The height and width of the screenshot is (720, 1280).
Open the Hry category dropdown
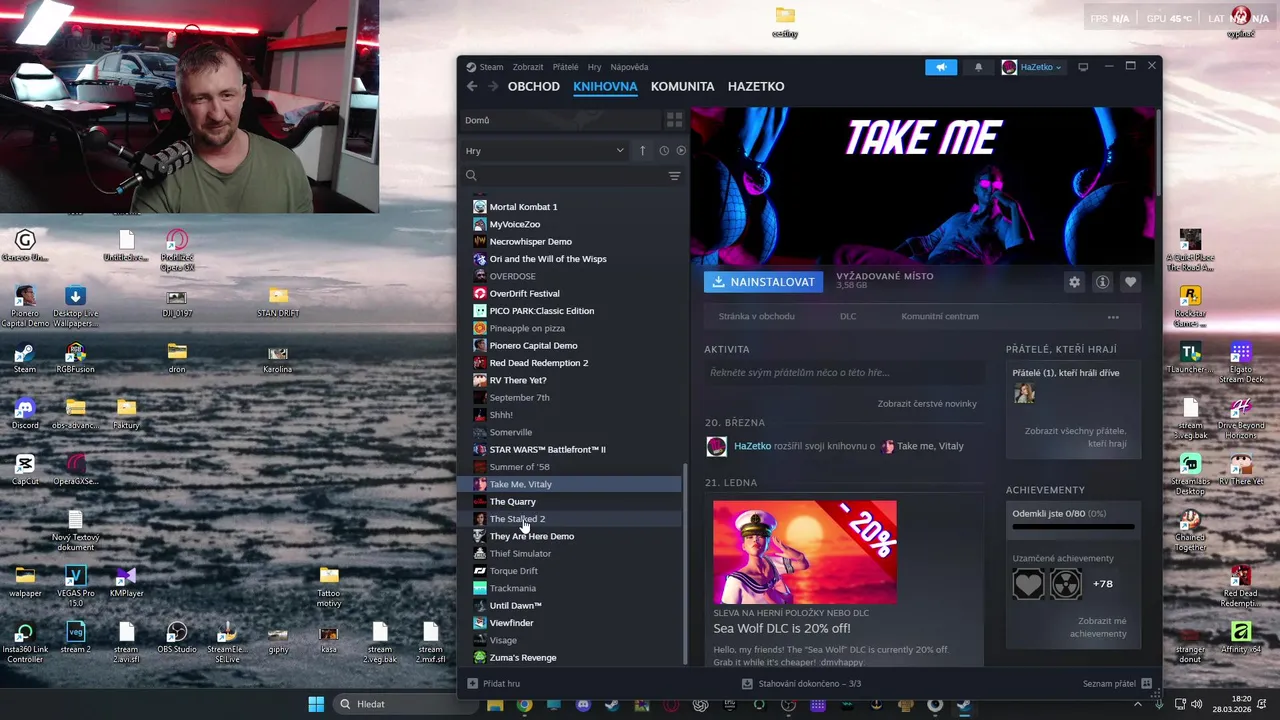pyautogui.click(x=545, y=151)
